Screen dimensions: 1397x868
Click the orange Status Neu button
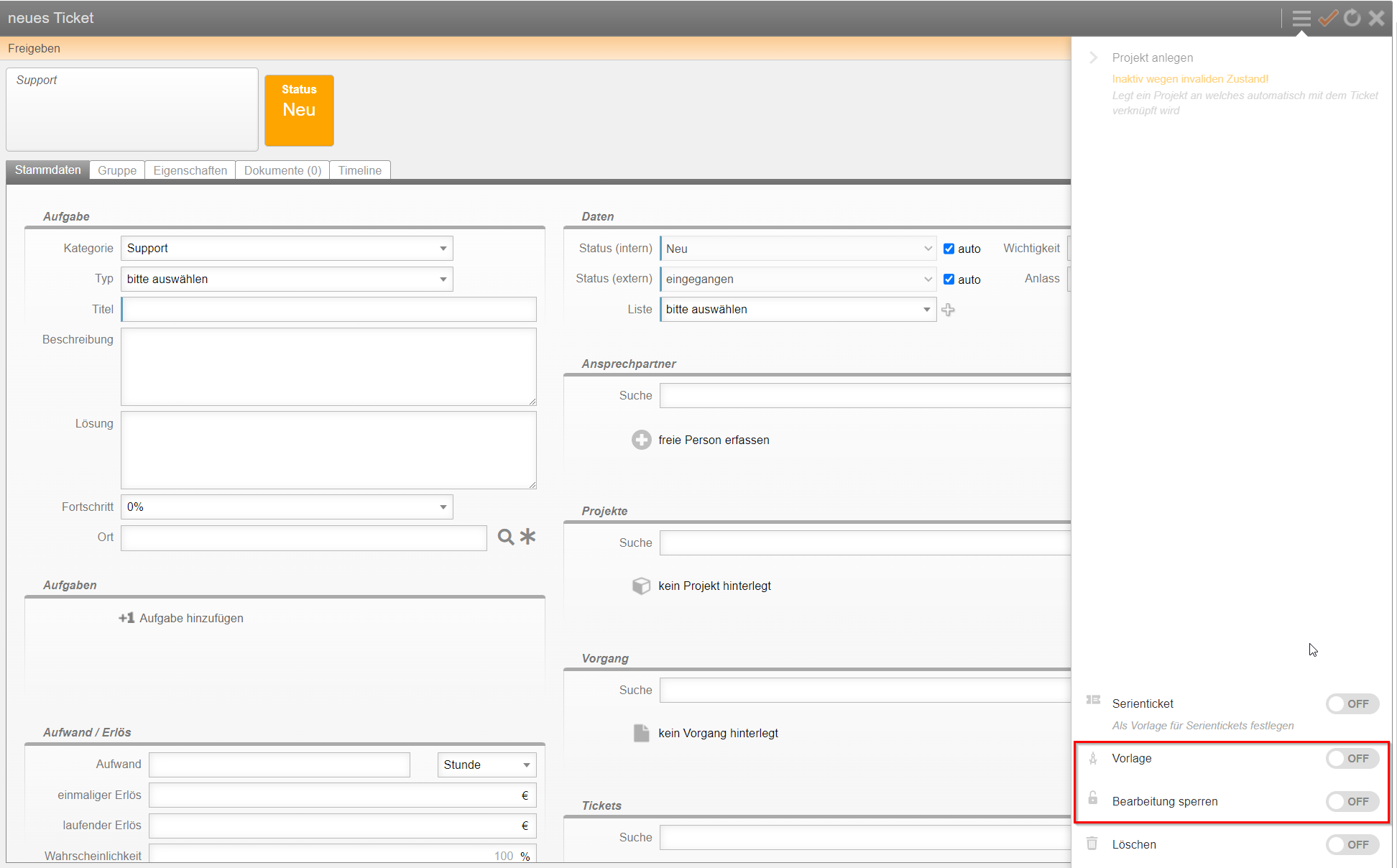(299, 110)
